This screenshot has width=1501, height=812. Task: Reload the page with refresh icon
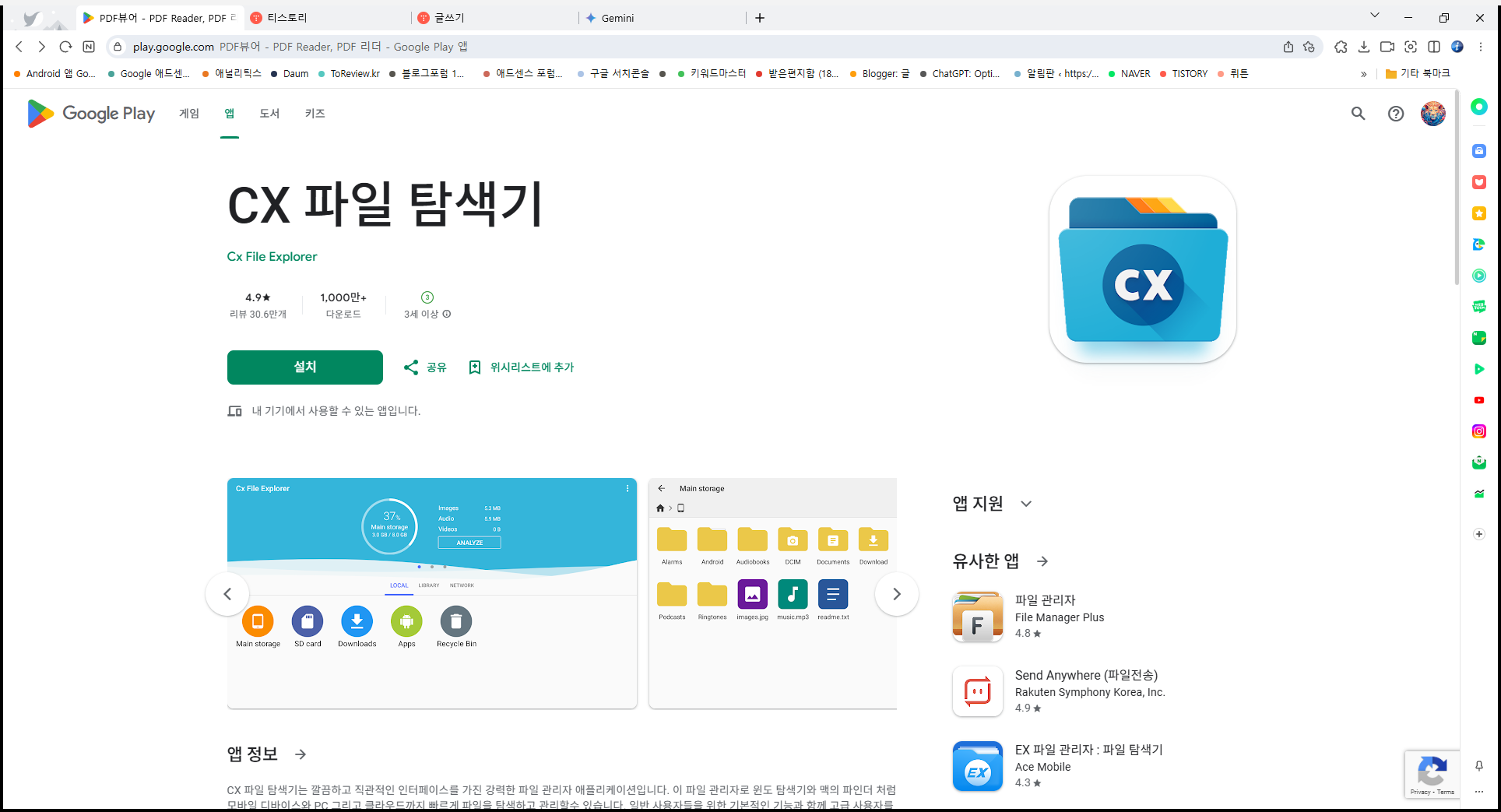[x=65, y=47]
